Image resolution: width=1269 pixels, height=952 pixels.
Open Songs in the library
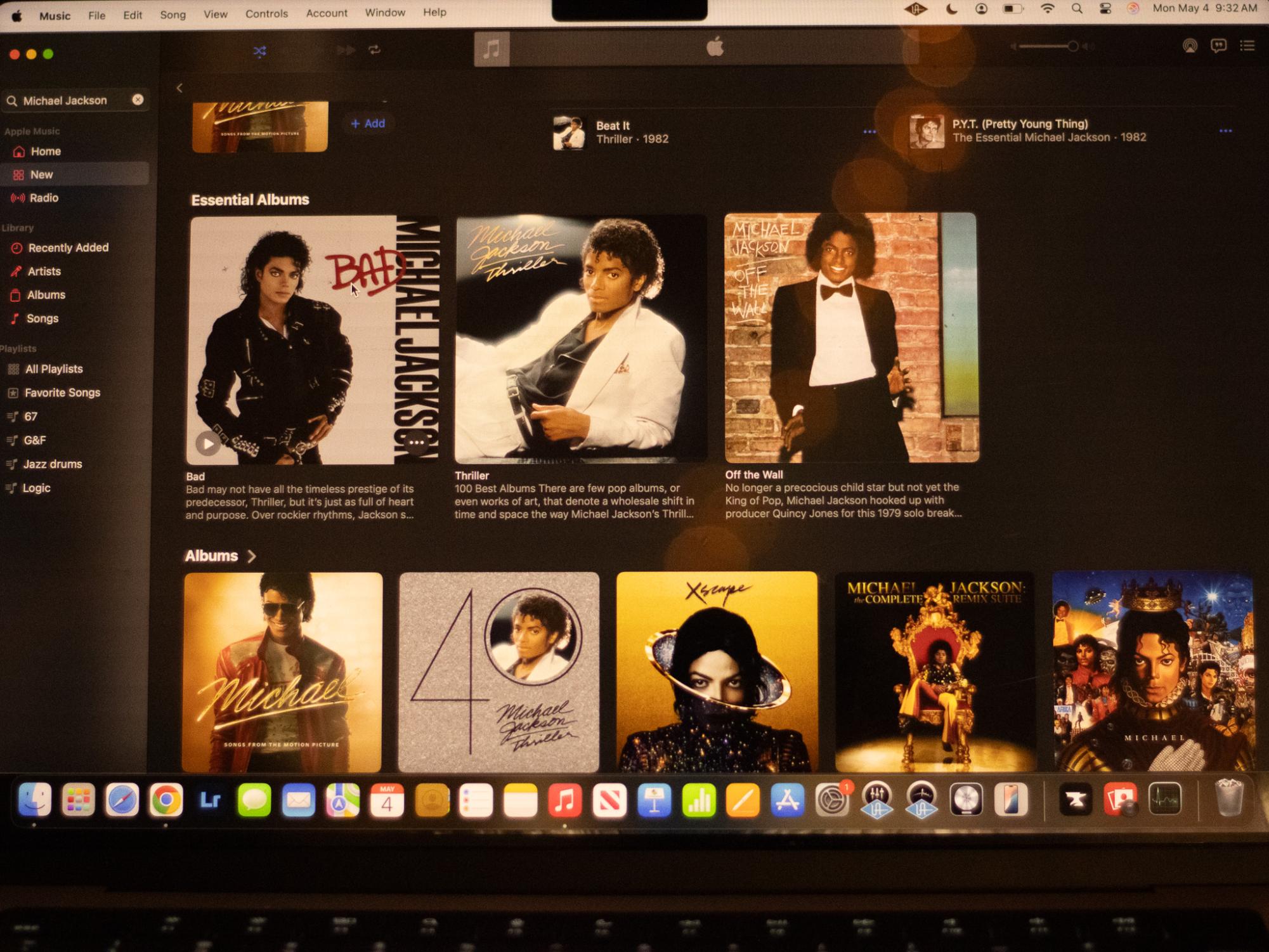click(75, 318)
